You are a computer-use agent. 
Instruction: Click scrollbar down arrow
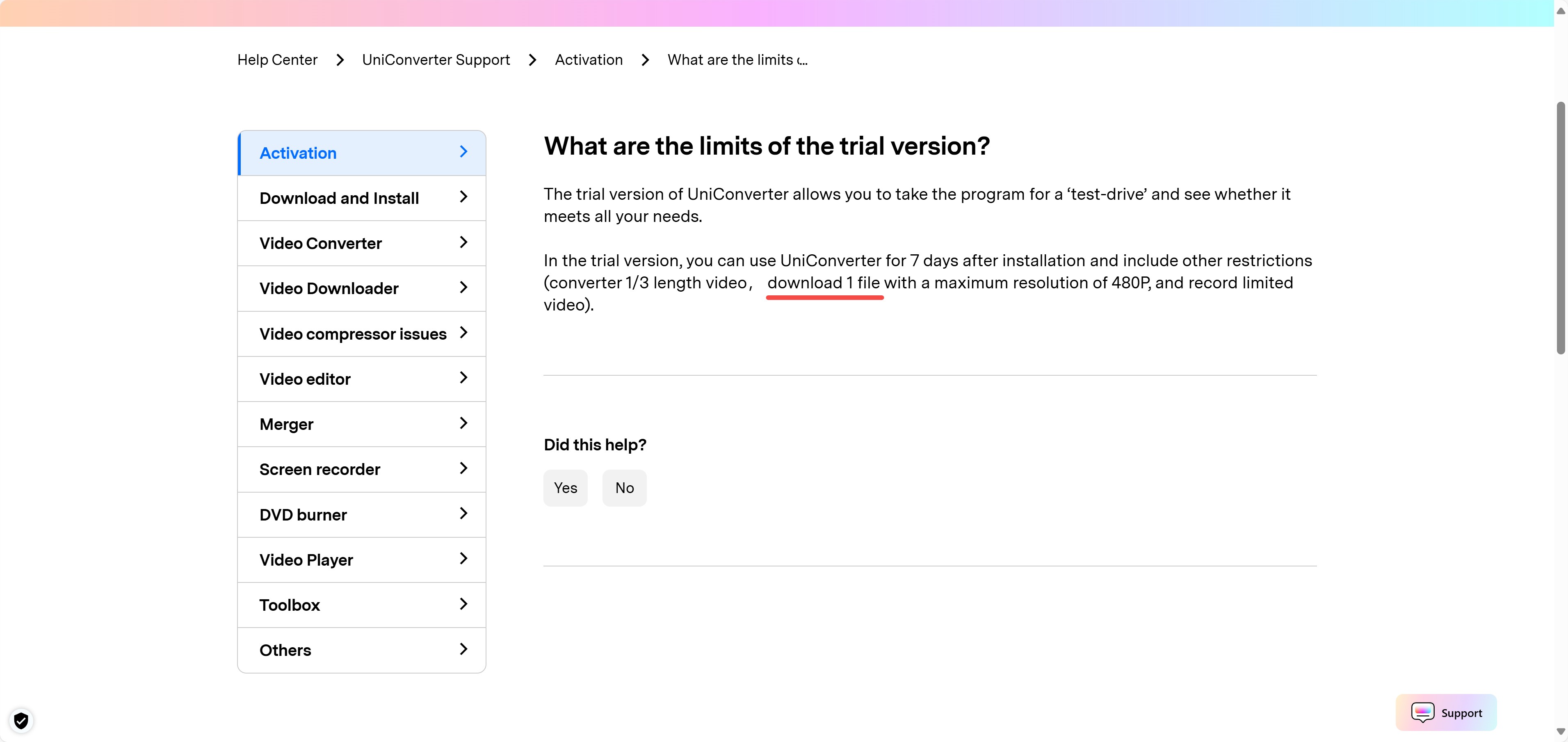1560,731
